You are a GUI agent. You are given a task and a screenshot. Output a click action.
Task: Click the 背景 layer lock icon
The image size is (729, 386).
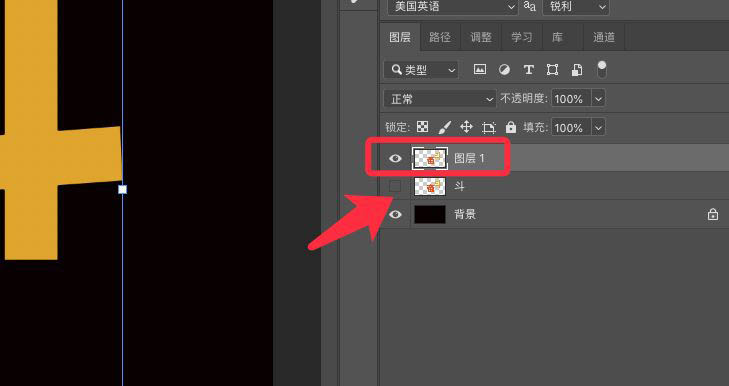[713, 214]
